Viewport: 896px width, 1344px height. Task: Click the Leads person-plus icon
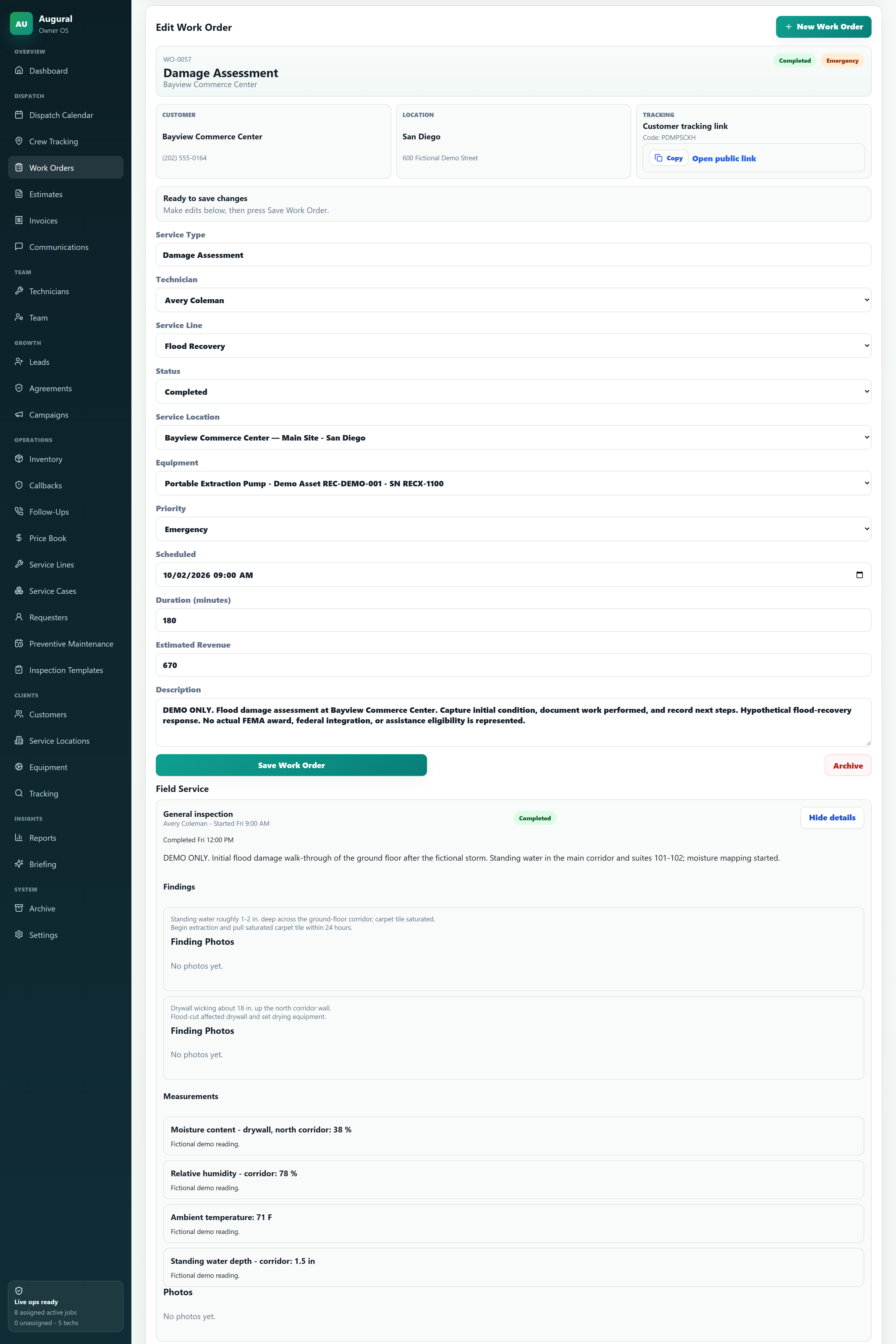click(19, 362)
